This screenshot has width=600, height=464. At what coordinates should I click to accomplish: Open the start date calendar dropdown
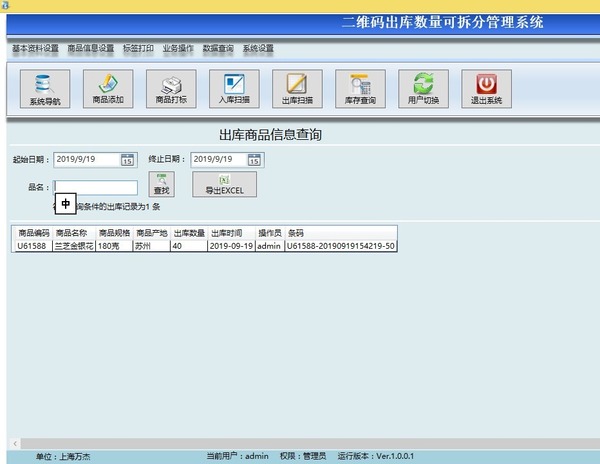[x=127, y=159]
